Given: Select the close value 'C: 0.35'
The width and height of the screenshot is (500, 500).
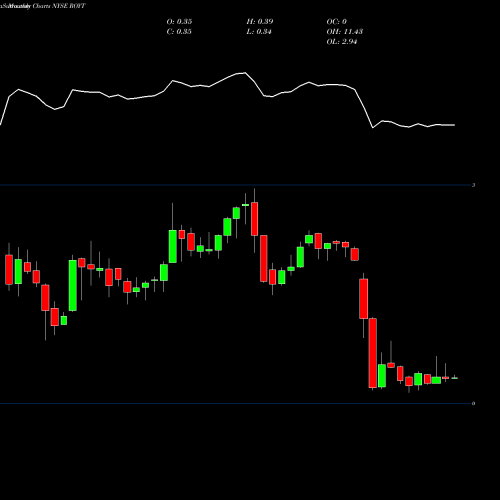Looking at the screenshot, I should pos(179,32).
